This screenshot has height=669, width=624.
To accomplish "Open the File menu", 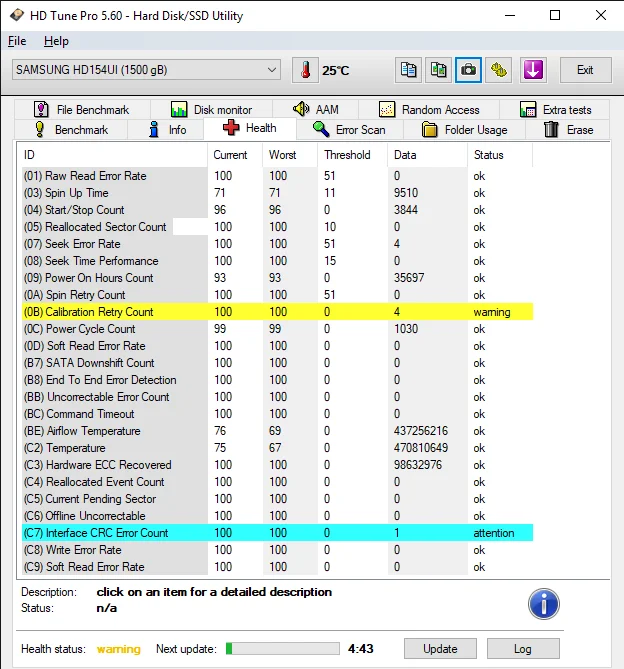I will click(x=17, y=41).
